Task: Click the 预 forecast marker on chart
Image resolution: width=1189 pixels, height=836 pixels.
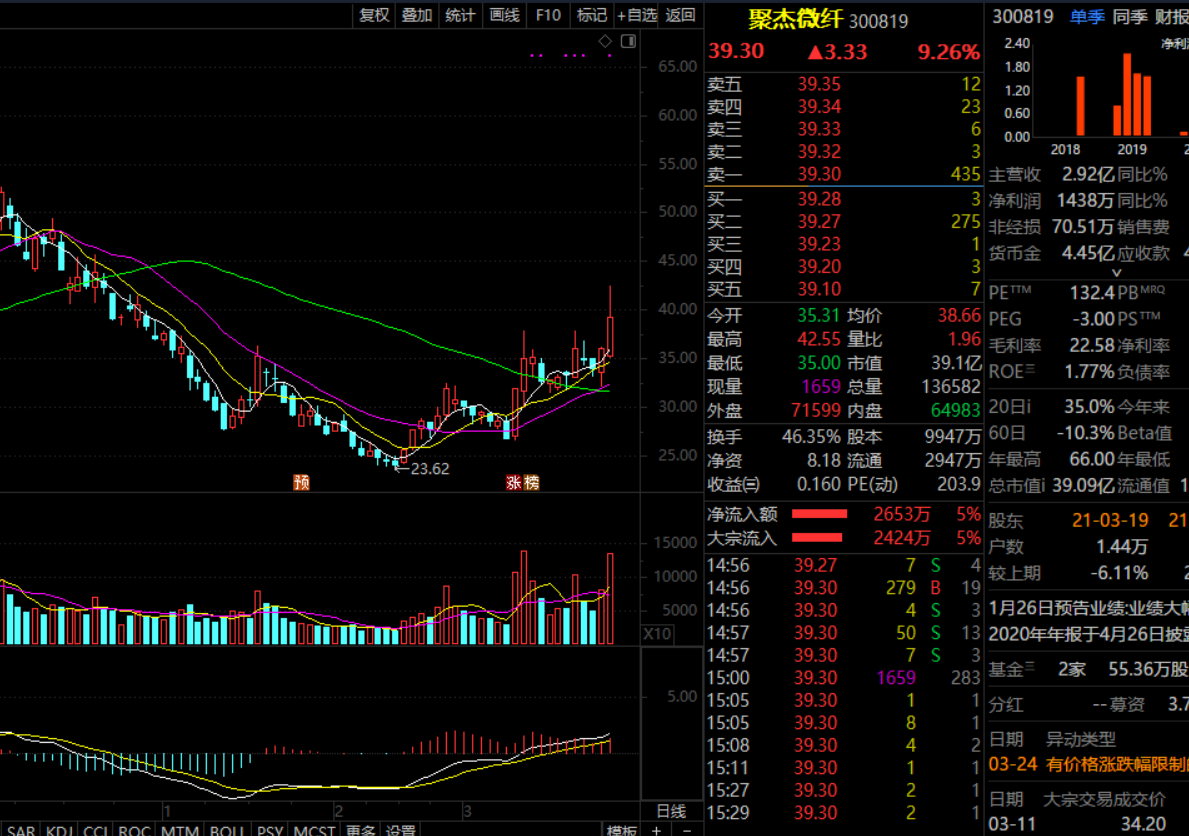Action: coord(301,482)
